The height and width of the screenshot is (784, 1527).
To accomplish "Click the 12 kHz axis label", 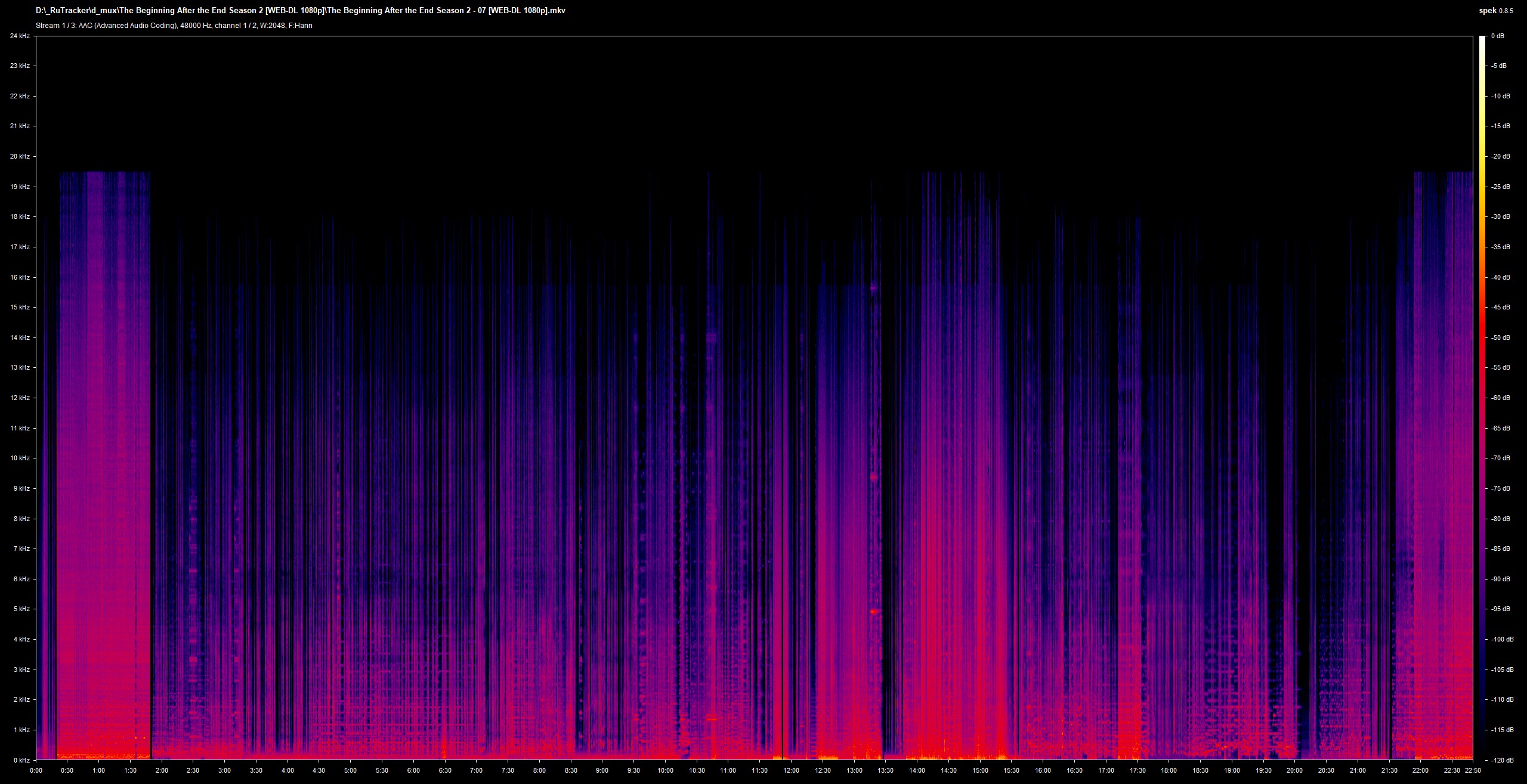I will 20,398.
